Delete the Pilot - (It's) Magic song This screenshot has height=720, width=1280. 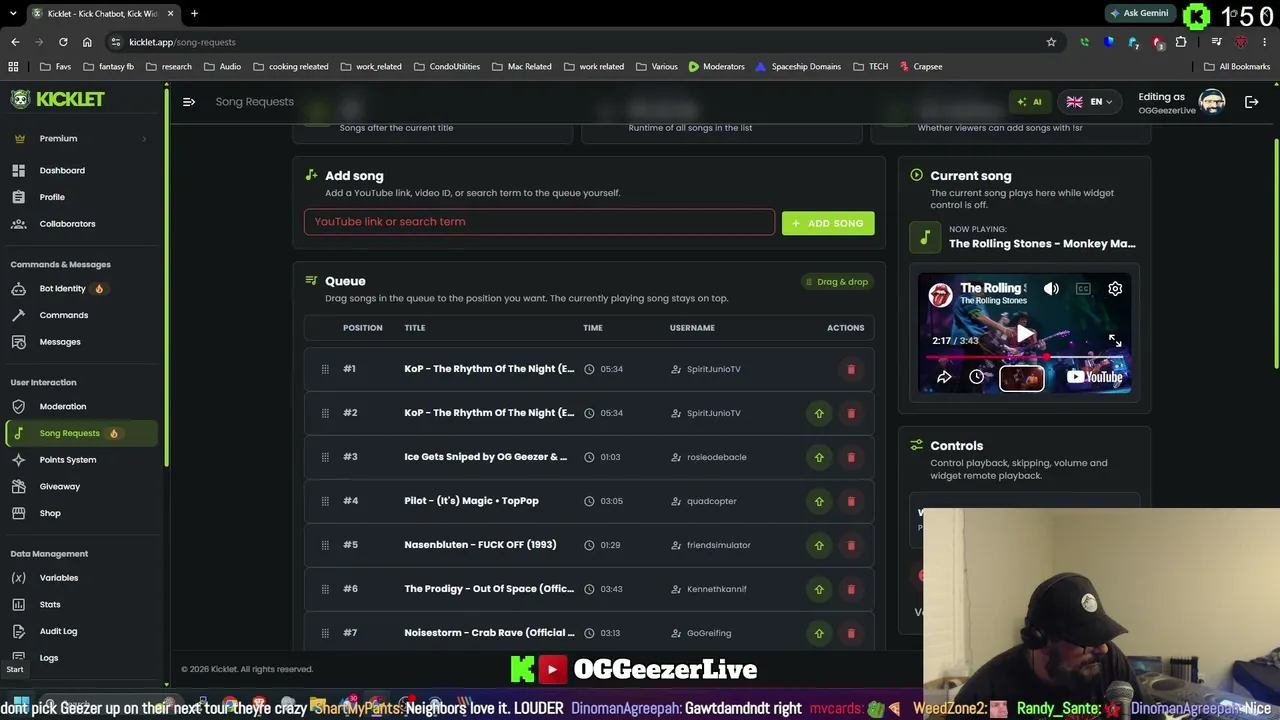pyautogui.click(x=851, y=501)
